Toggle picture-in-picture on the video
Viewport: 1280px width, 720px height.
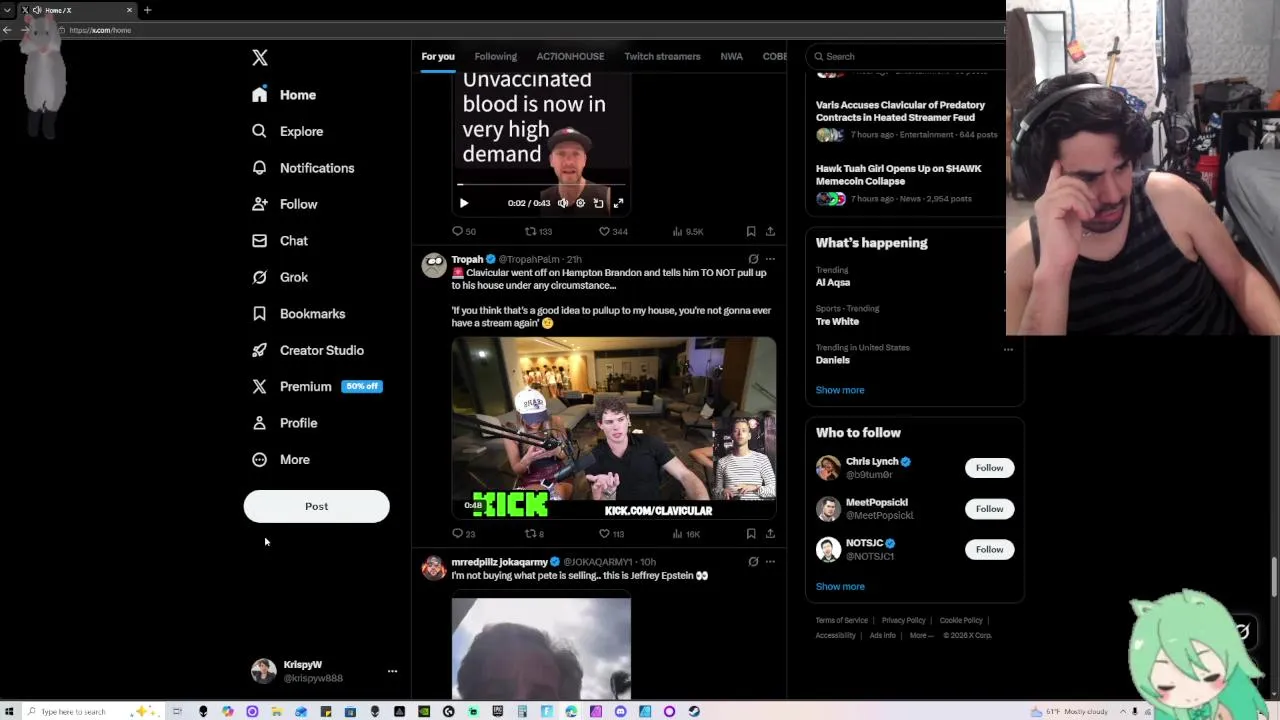pos(598,203)
